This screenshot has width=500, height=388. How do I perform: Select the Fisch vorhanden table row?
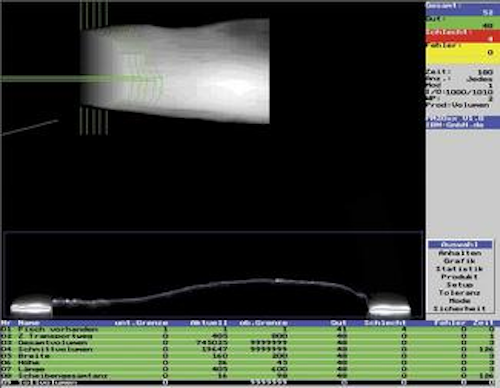pyautogui.click(x=250, y=329)
